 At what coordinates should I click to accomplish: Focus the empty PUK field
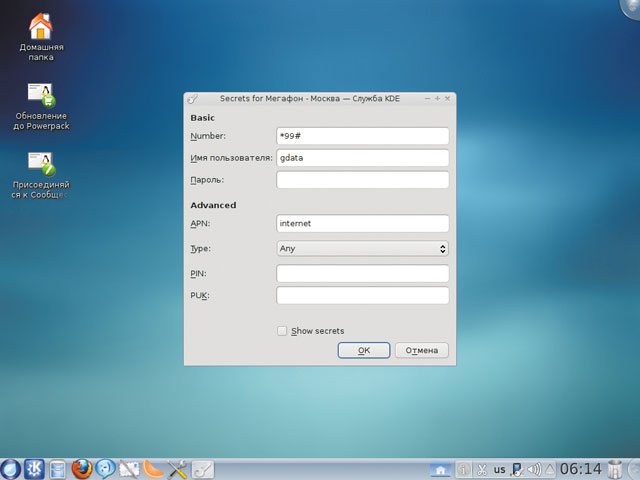pyautogui.click(x=362, y=296)
